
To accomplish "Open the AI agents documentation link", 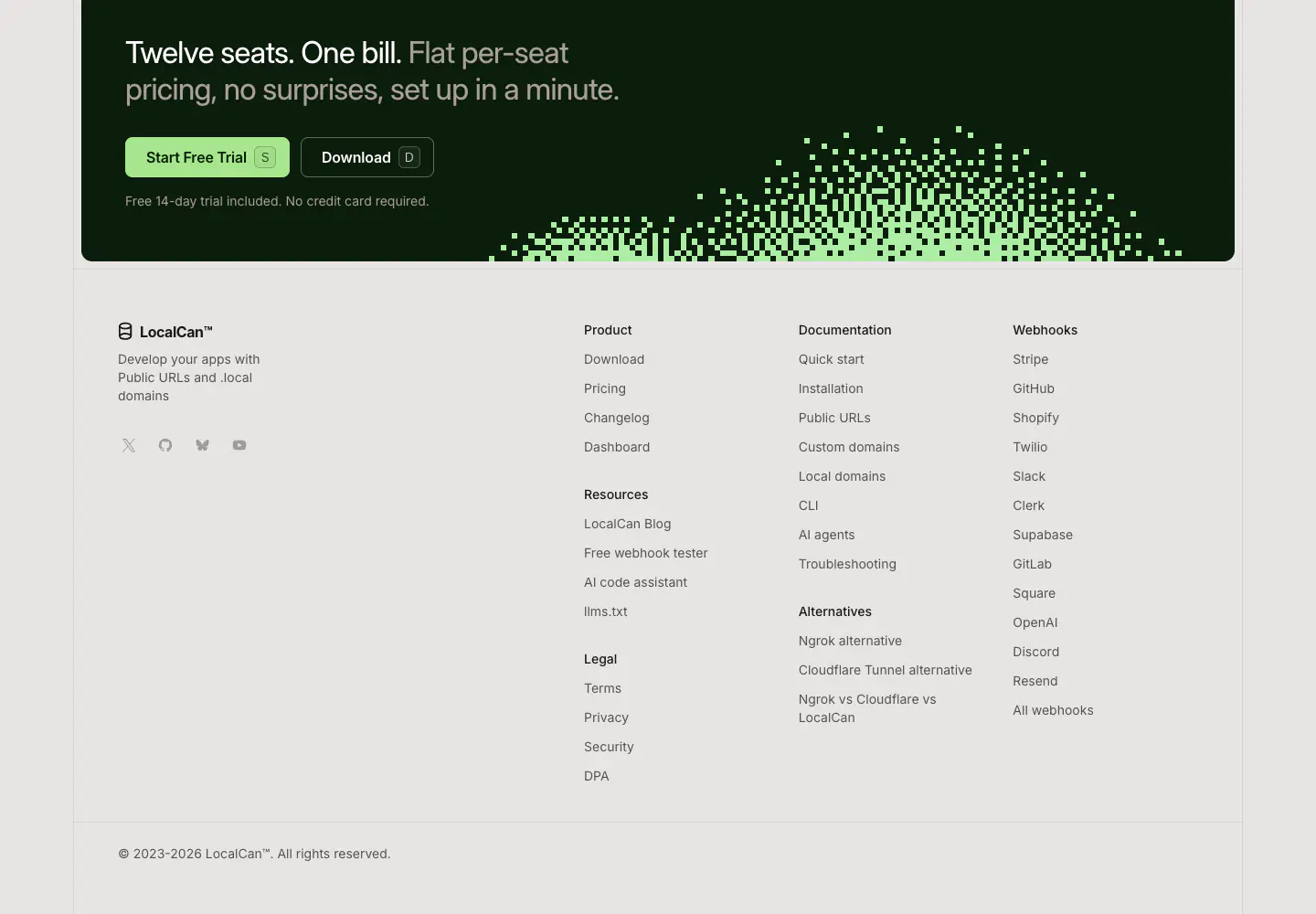I will point(827,535).
